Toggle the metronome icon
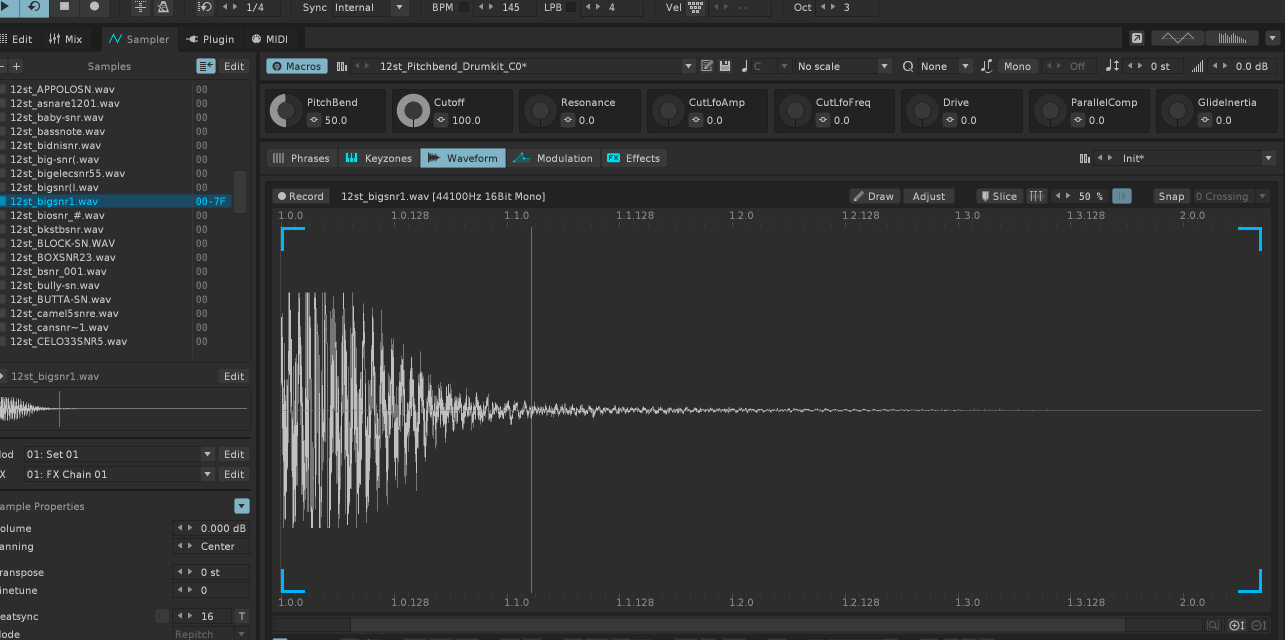This screenshot has width=1285, height=640. pos(163,7)
